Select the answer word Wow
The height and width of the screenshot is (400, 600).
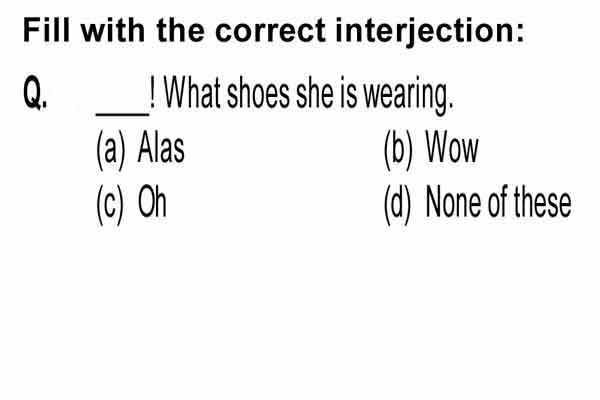pos(452,148)
